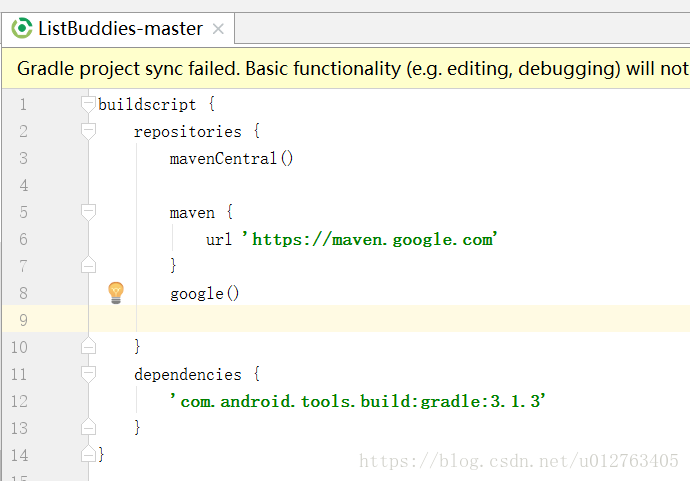Click line number 4 in gutter
690x481 pixels.
coord(23,186)
